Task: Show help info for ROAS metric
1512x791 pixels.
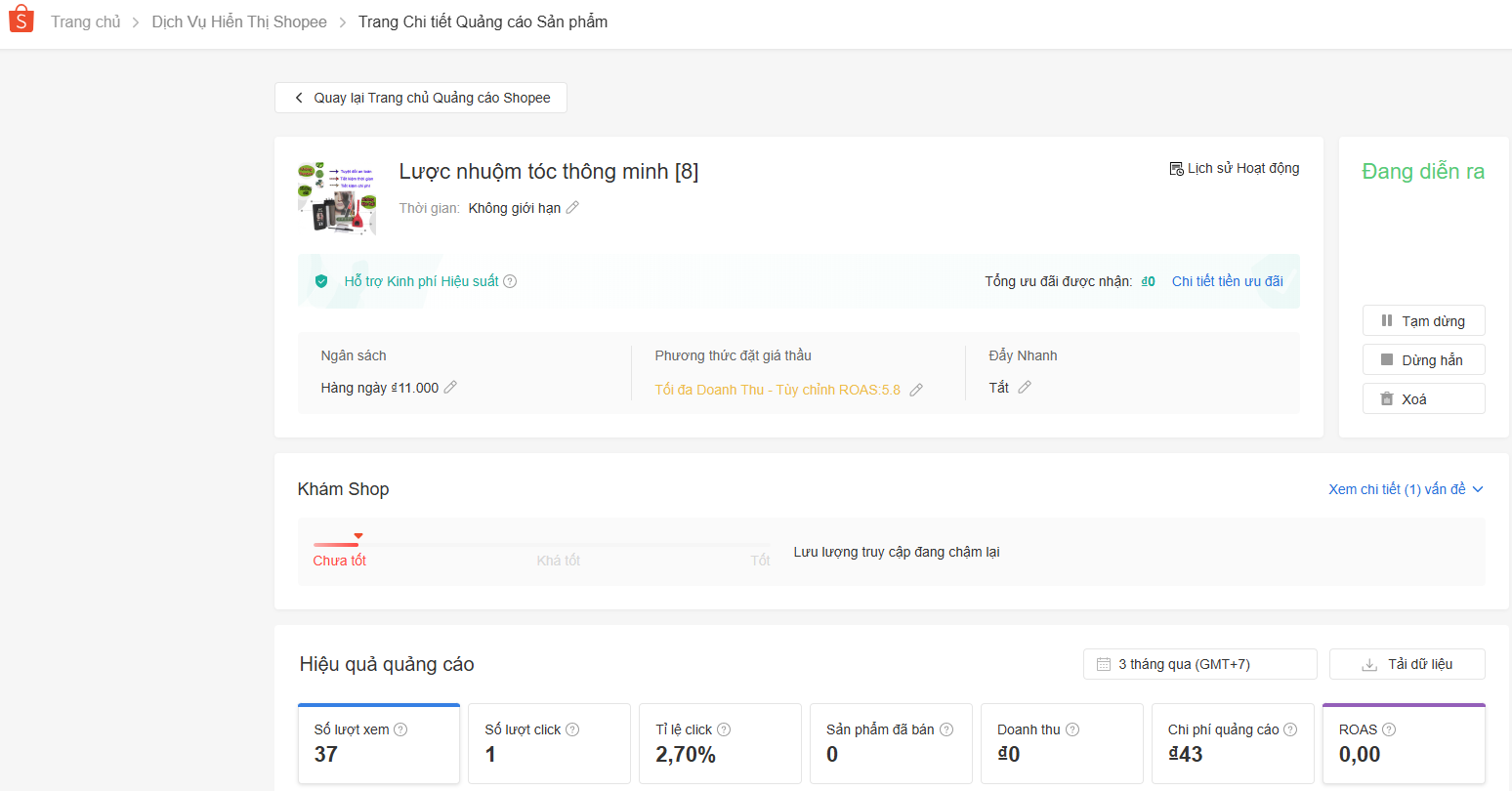Action: tap(1389, 729)
